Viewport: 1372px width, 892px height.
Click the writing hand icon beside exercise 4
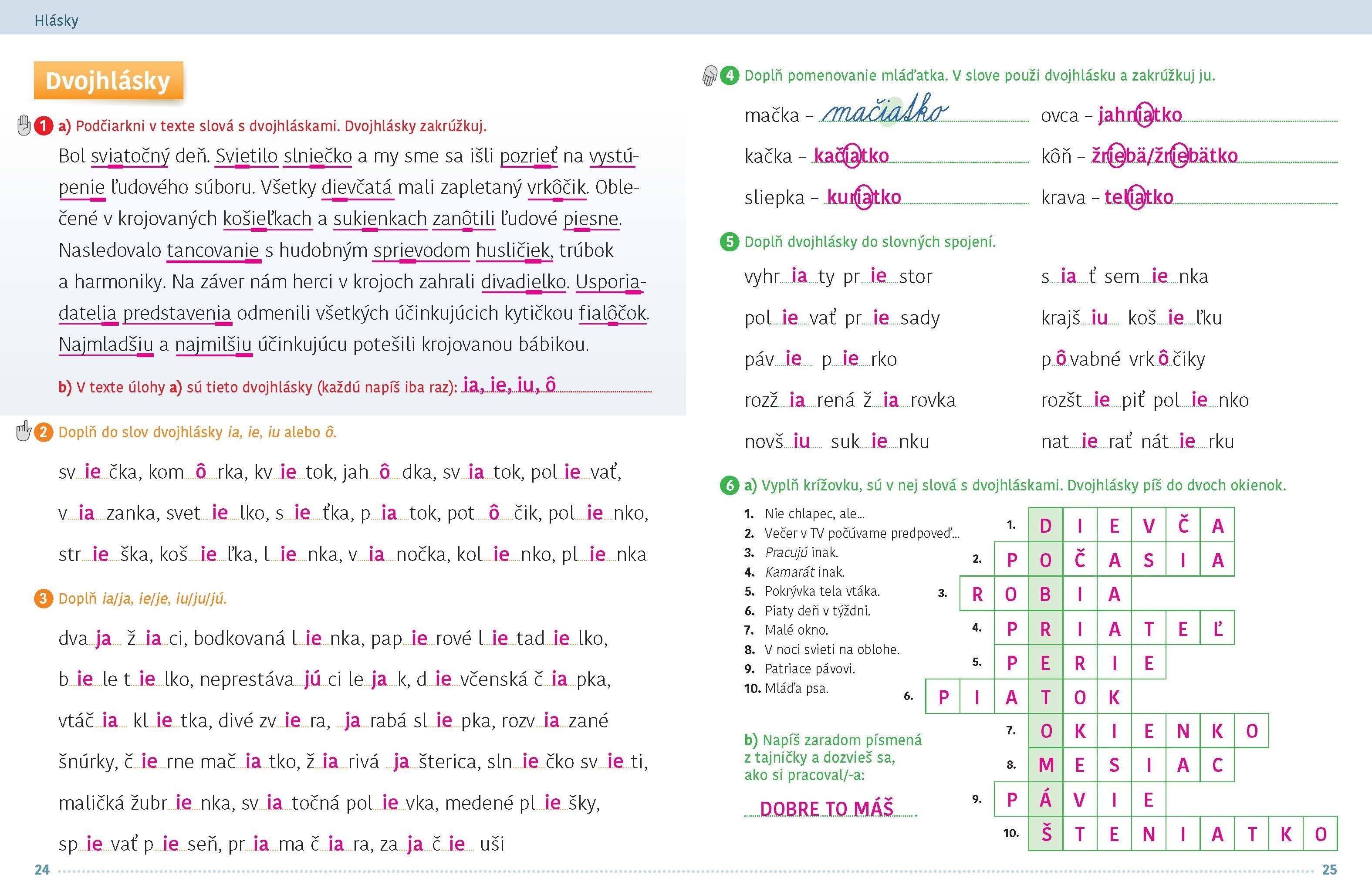coord(710,75)
